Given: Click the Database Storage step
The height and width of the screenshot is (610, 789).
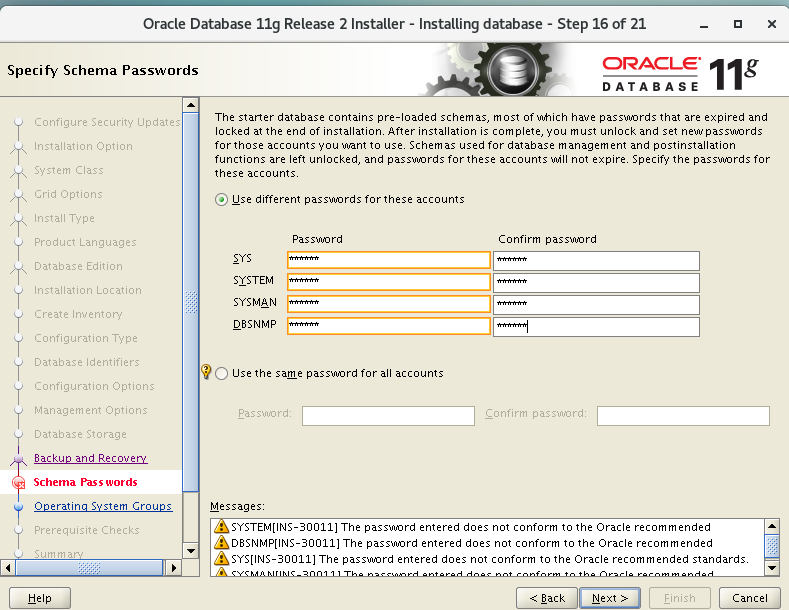Looking at the screenshot, I should [81, 434].
